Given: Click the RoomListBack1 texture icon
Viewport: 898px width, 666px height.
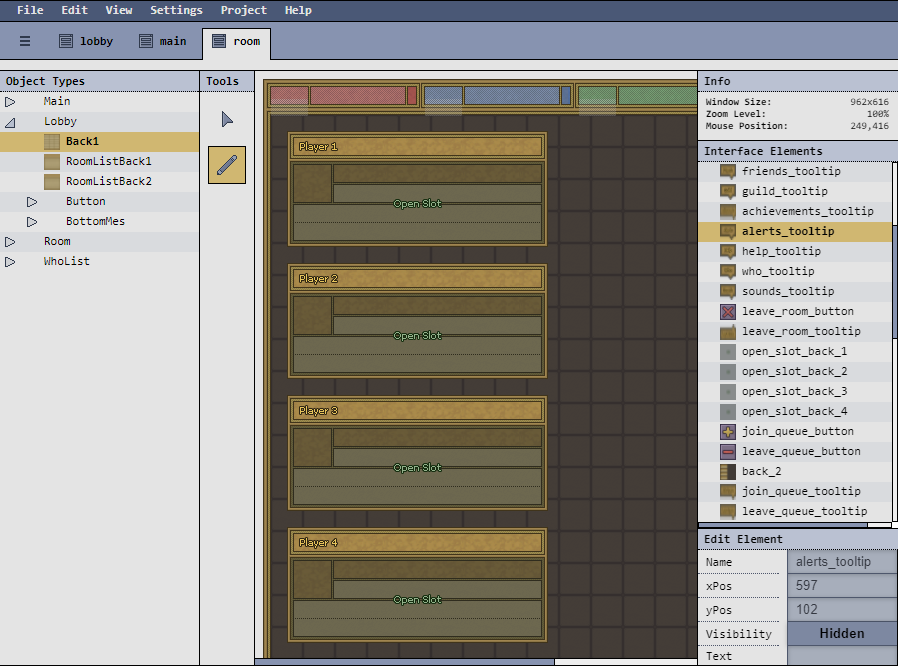Looking at the screenshot, I should 52,161.
